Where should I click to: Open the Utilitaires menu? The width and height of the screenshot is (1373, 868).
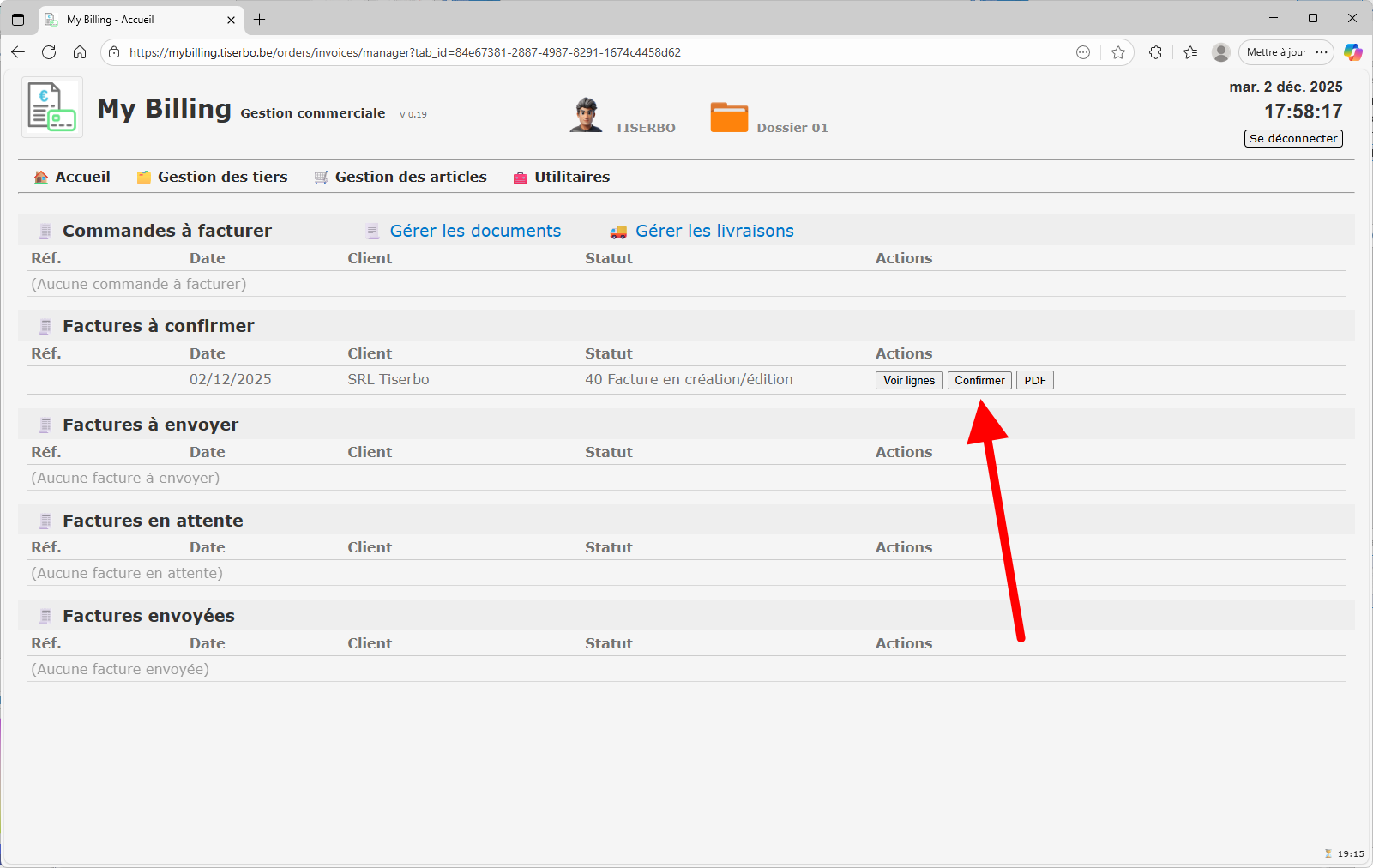(x=571, y=177)
